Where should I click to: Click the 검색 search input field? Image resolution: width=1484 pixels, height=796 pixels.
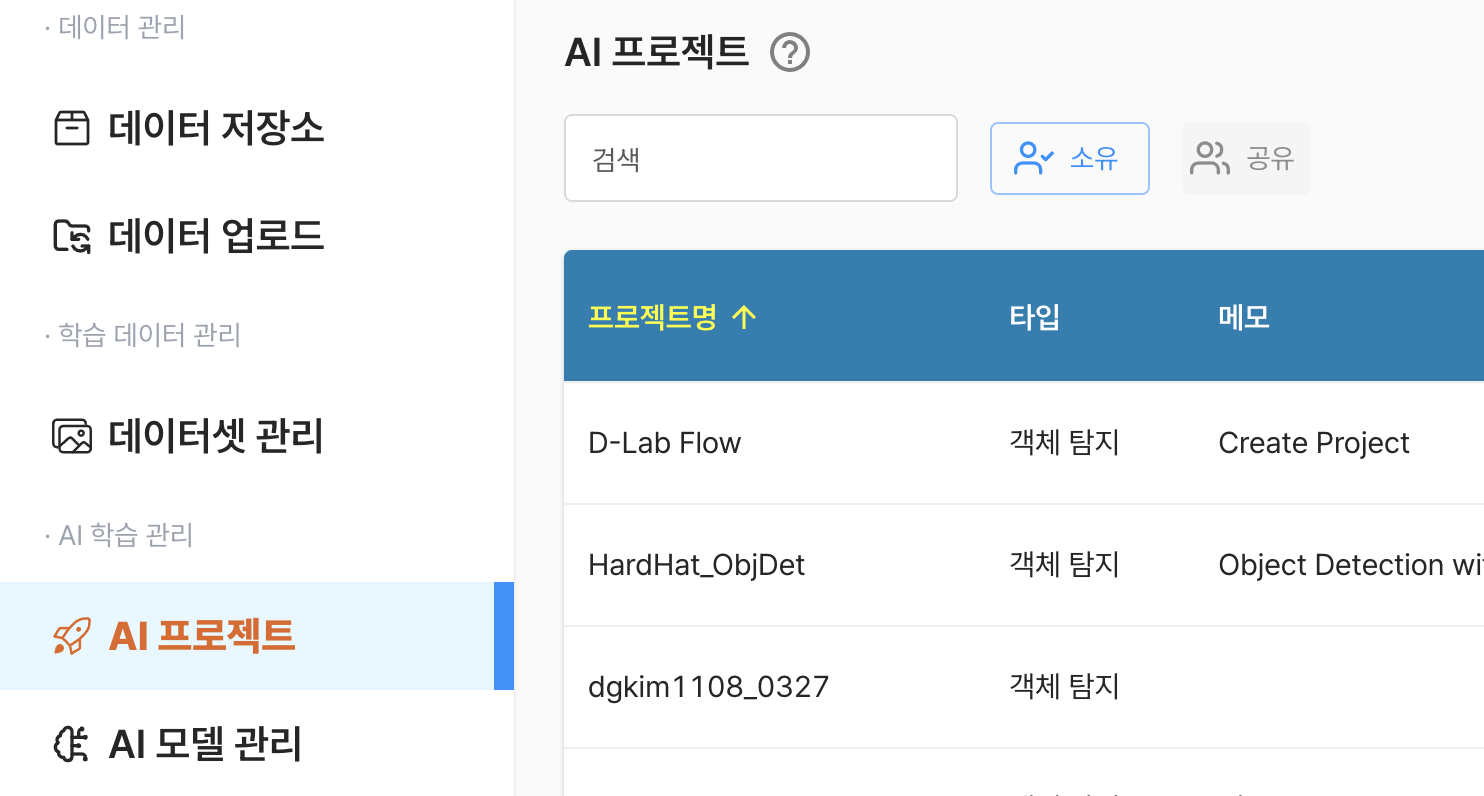[x=761, y=158]
